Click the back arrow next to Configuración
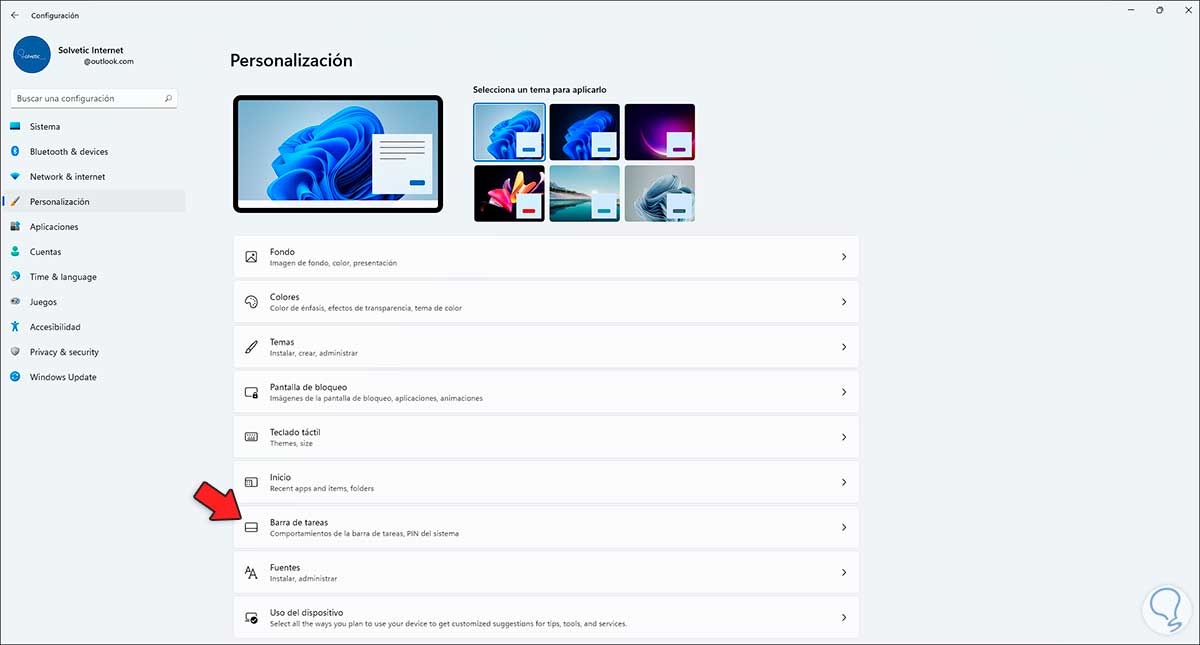 [x=14, y=15]
